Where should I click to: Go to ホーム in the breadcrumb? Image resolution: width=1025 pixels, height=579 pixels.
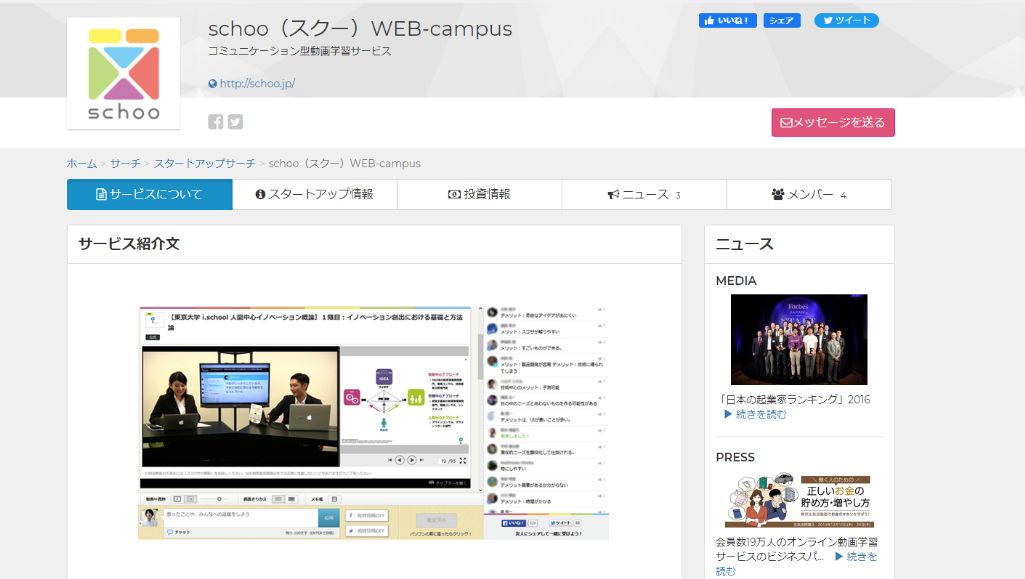point(82,163)
